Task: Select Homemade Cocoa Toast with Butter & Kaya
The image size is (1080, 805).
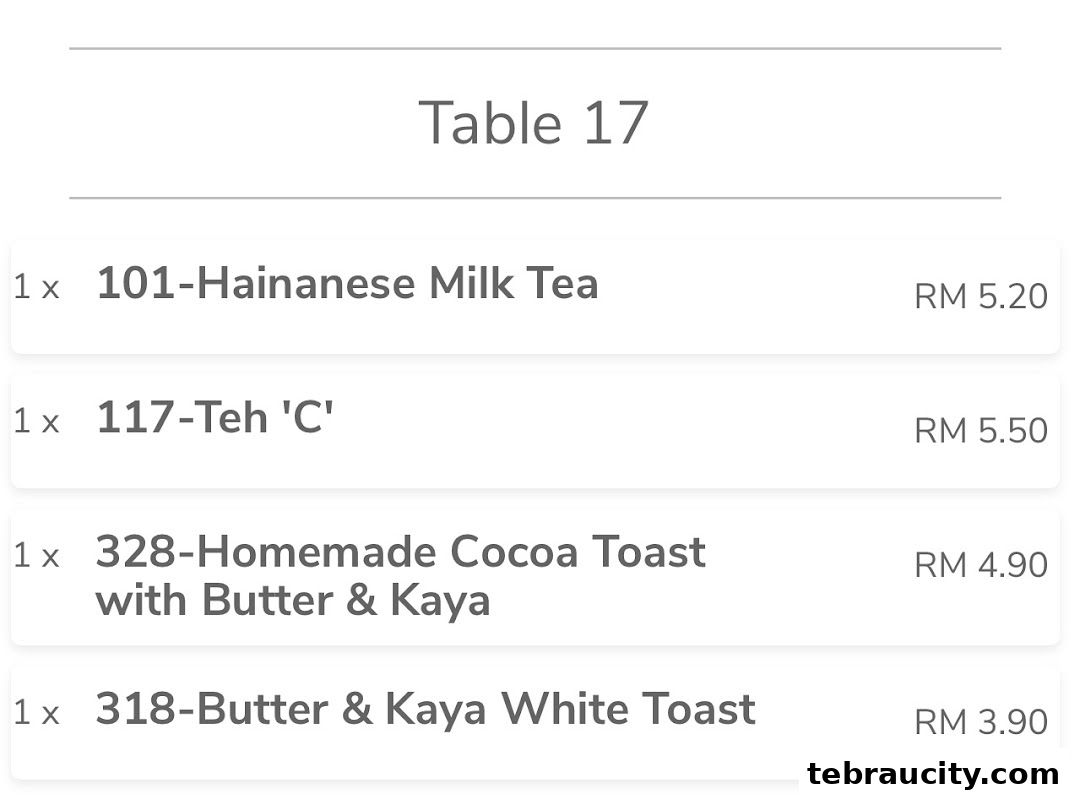Action: (400, 576)
